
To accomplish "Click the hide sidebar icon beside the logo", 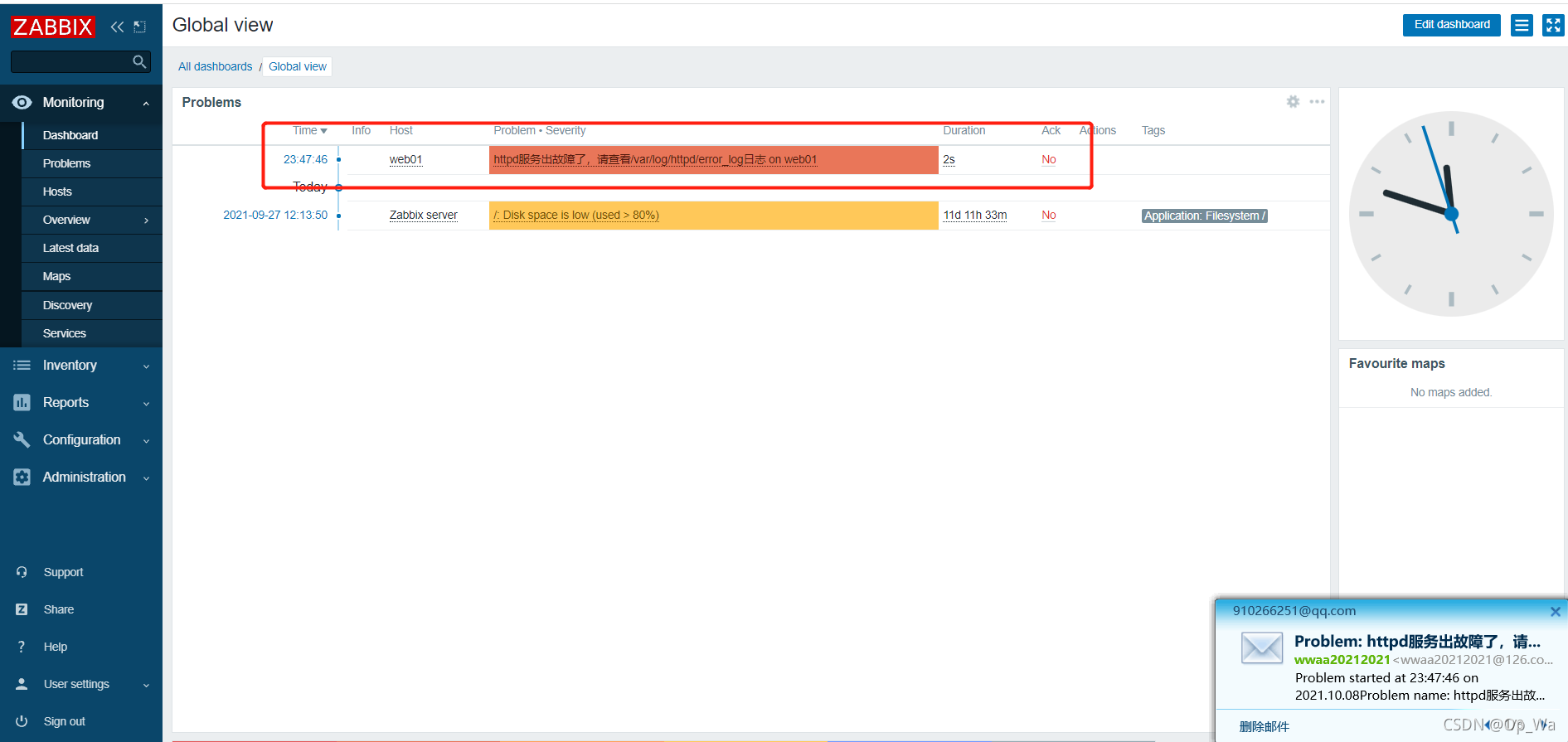I will 140,27.
